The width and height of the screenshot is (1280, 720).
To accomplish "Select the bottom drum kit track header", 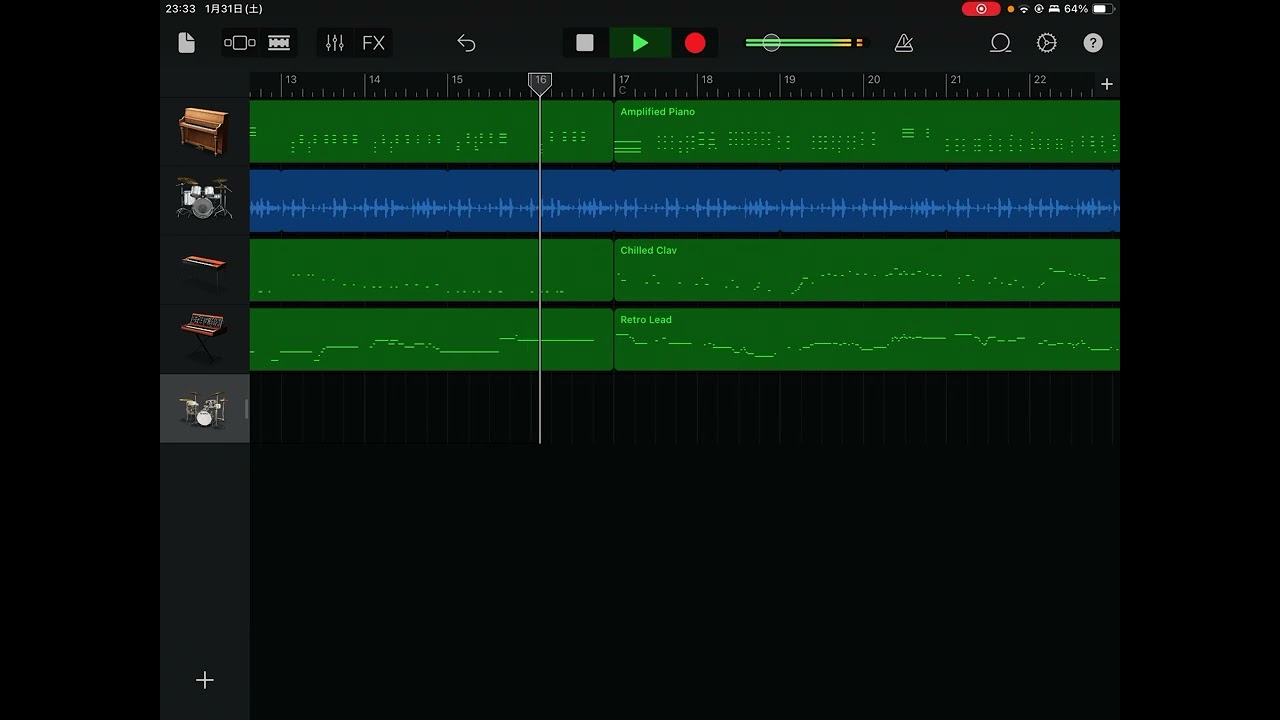I will click(x=204, y=409).
